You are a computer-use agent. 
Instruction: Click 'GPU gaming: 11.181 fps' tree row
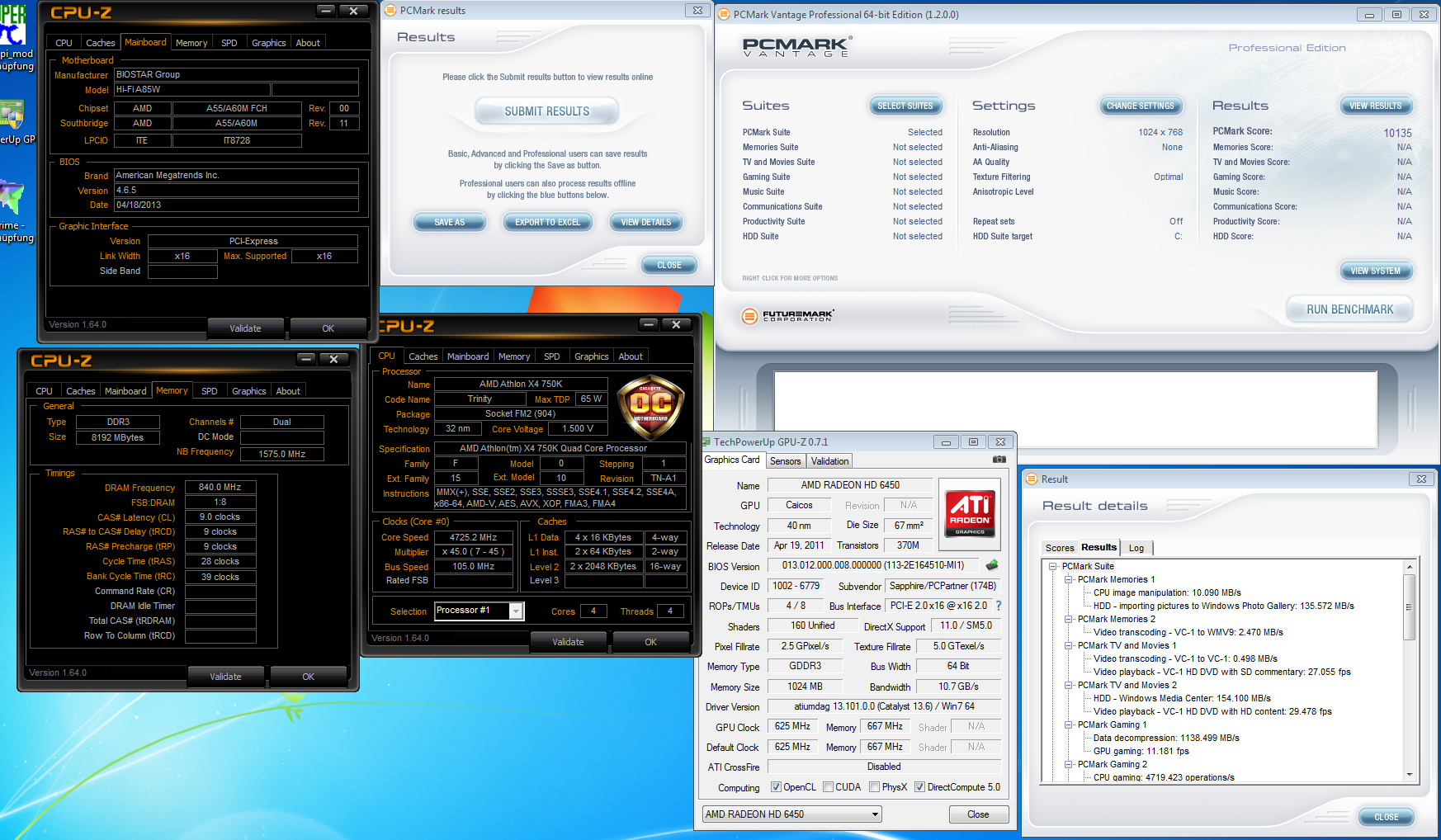point(1141,751)
